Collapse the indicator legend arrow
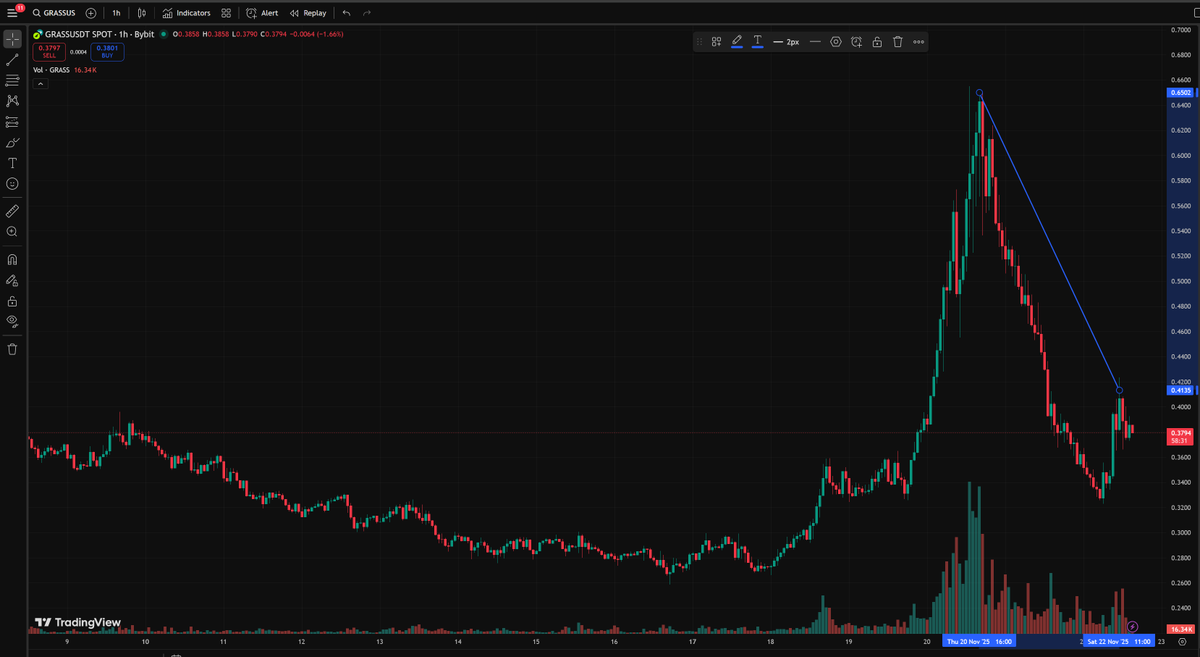Image resolution: width=1200 pixels, height=657 pixels. click(41, 85)
